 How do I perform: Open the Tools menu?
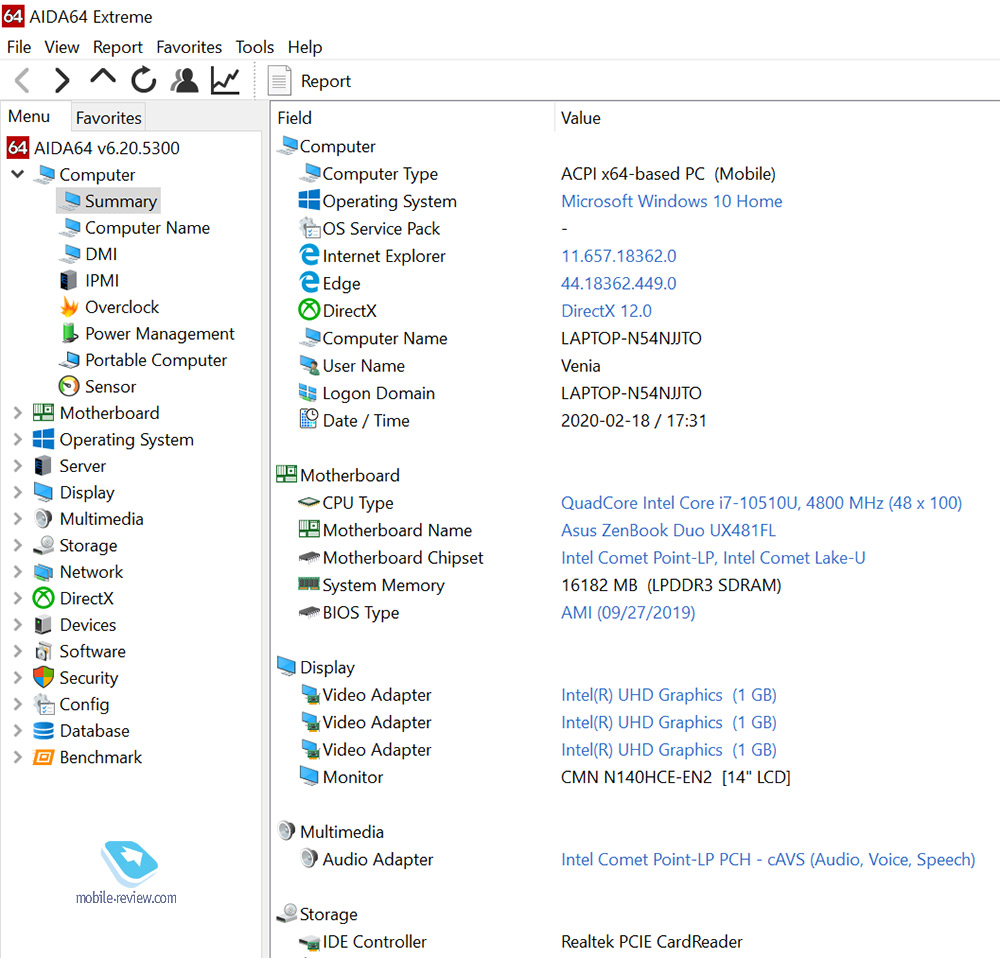254,47
